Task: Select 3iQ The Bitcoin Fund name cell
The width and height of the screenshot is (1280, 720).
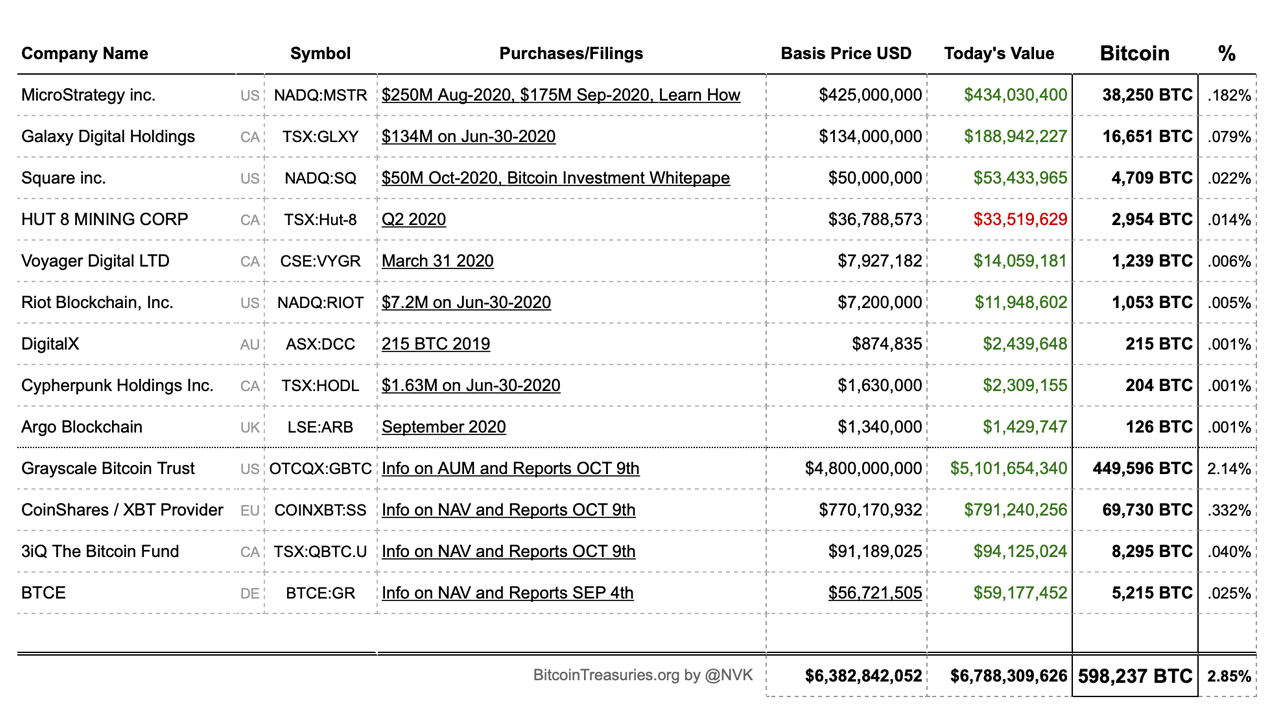Action: point(100,551)
